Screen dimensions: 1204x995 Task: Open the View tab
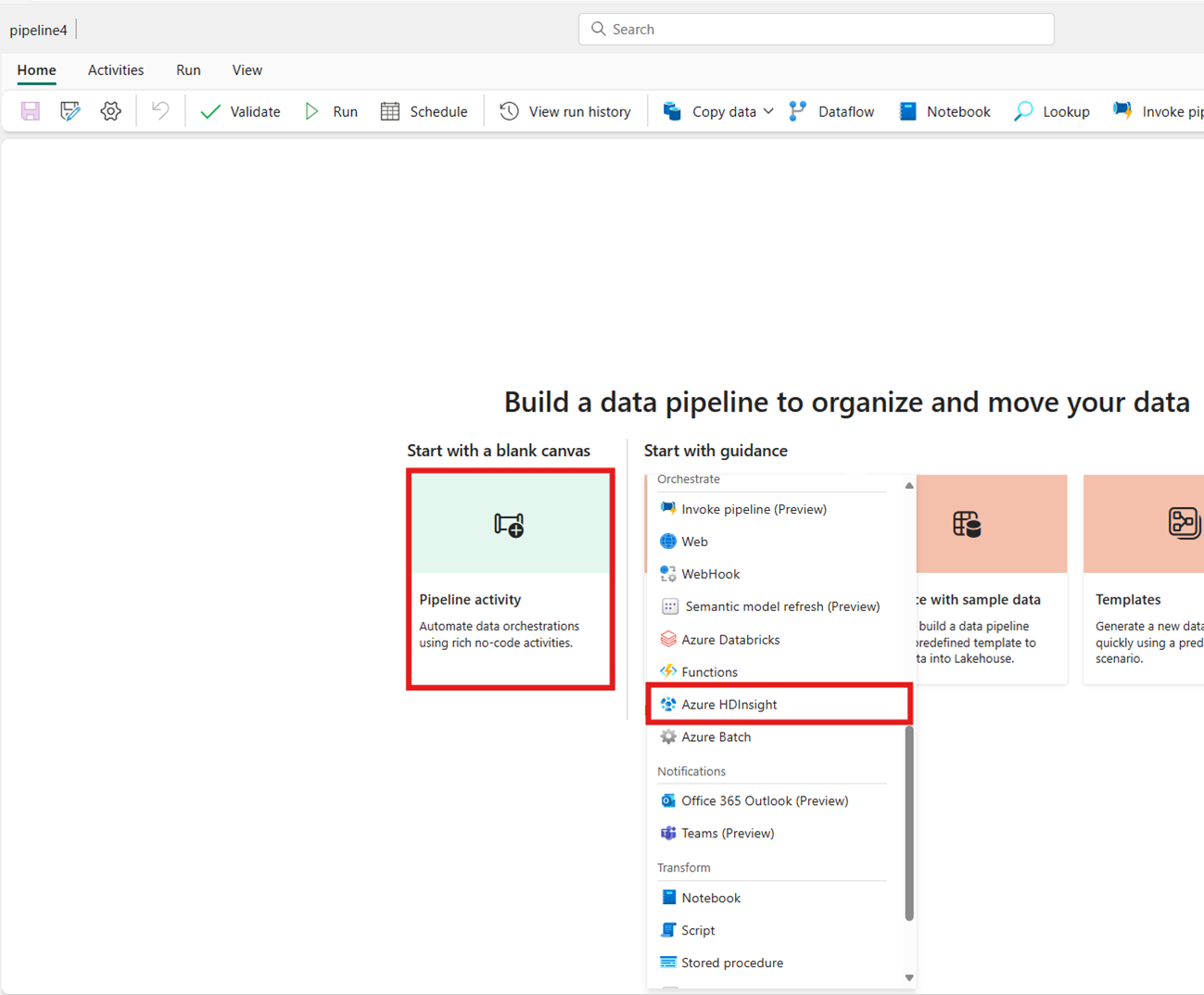pos(247,70)
